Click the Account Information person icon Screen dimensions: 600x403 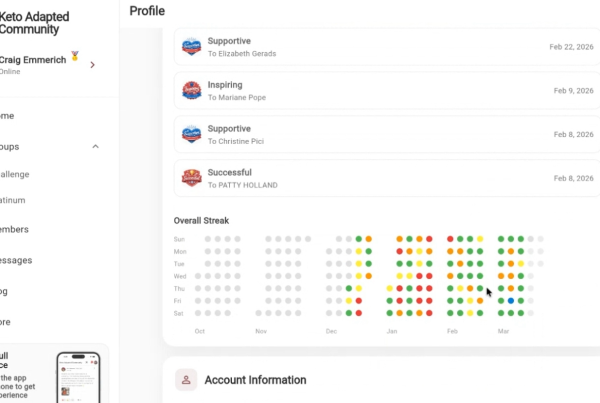pyautogui.click(x=186, y=380)
